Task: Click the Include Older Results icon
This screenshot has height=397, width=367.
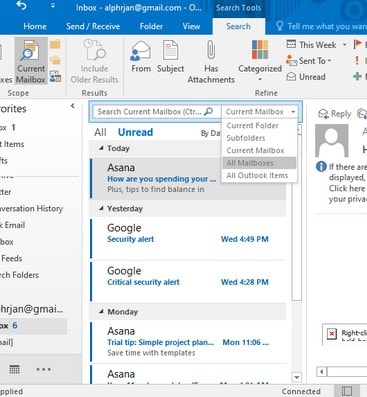Action: pyautogui.click(x=94, y=61)
